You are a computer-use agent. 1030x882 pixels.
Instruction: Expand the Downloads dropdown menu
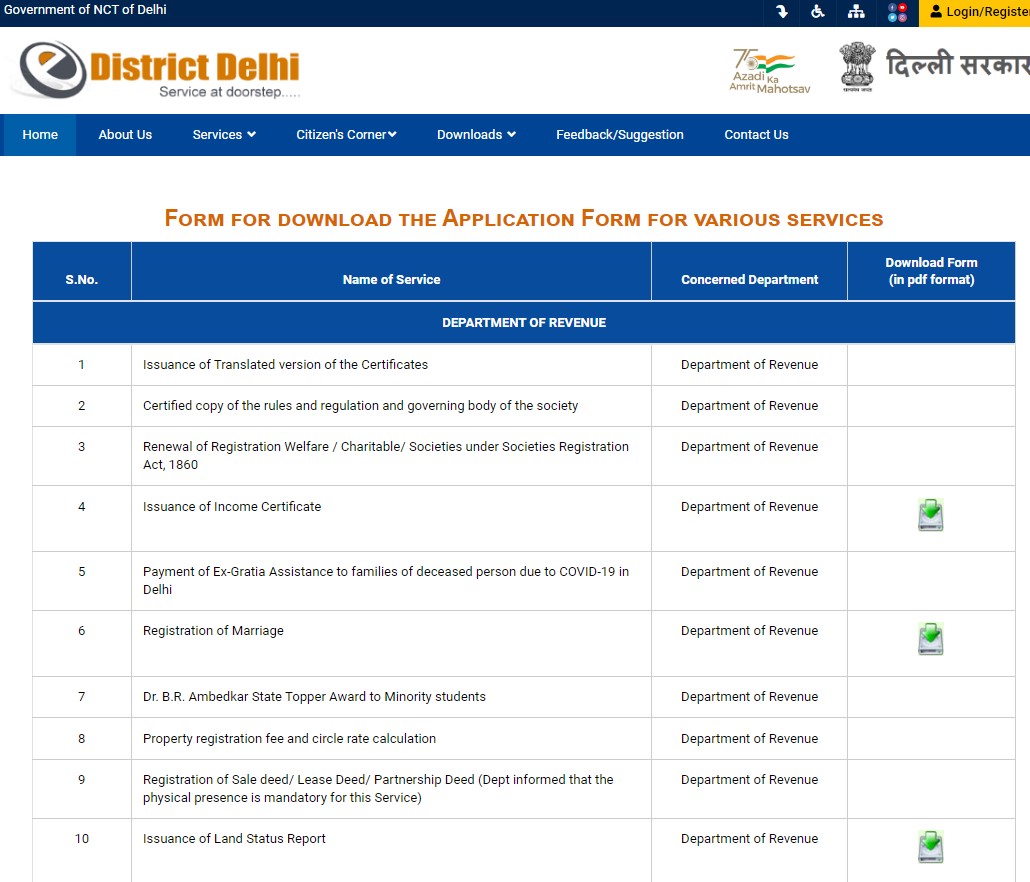[476, 134]
